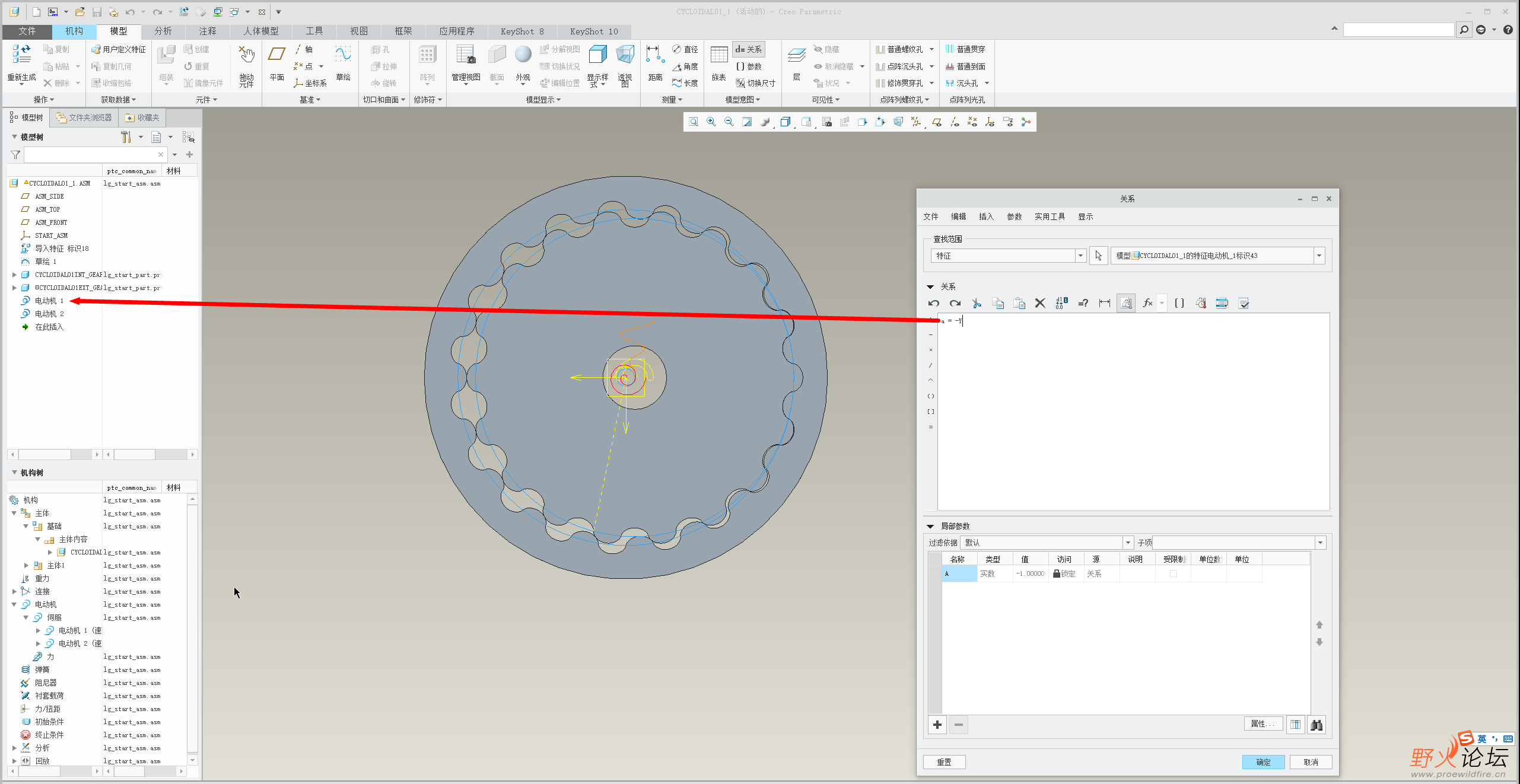Toggle perspective view icon in view toolbar

coord(898,122)
